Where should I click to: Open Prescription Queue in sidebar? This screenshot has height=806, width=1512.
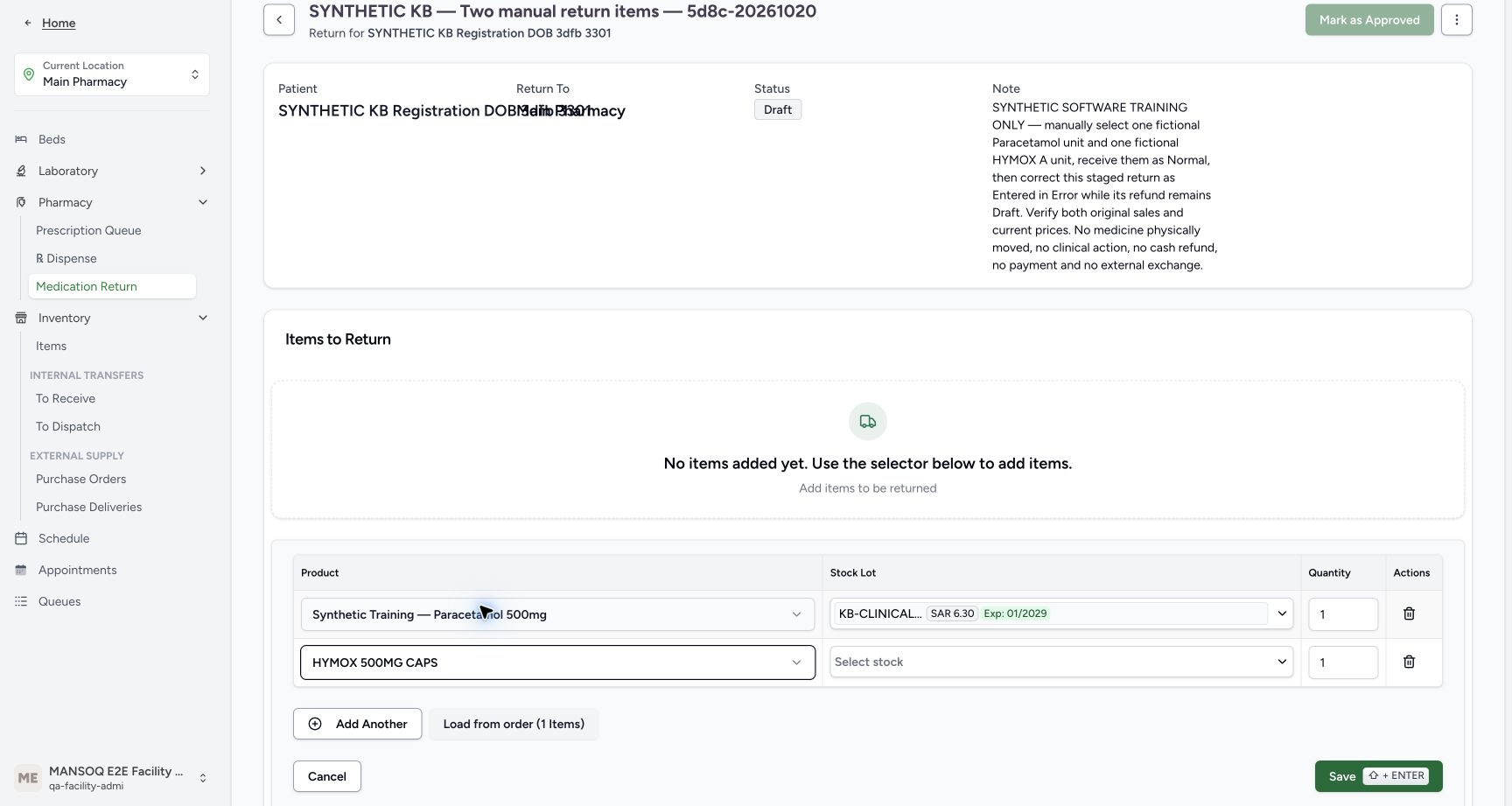[88, 230]
